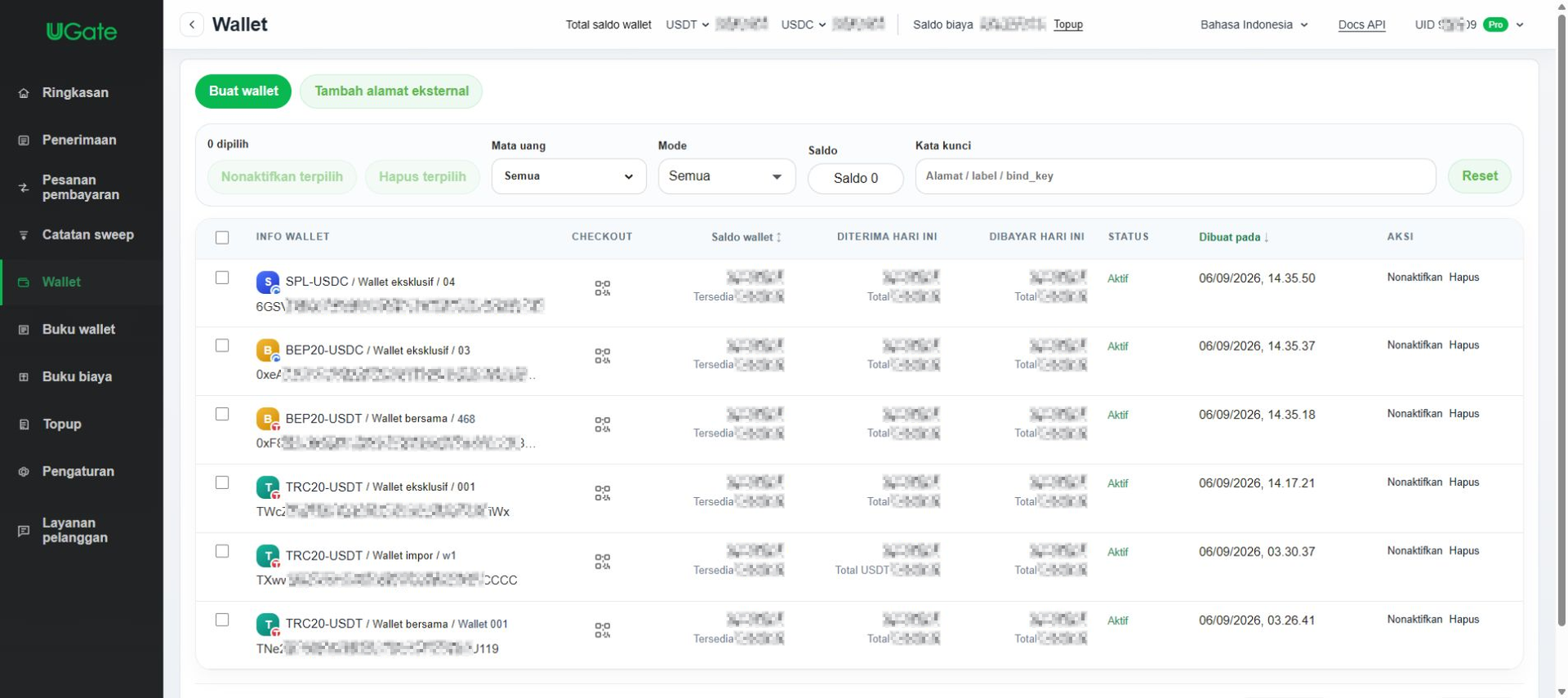Click the back arrow beside Wallet title
The width and height of the screenshot is (1568, 698).
pyautogui.click(x=192, y=24)
